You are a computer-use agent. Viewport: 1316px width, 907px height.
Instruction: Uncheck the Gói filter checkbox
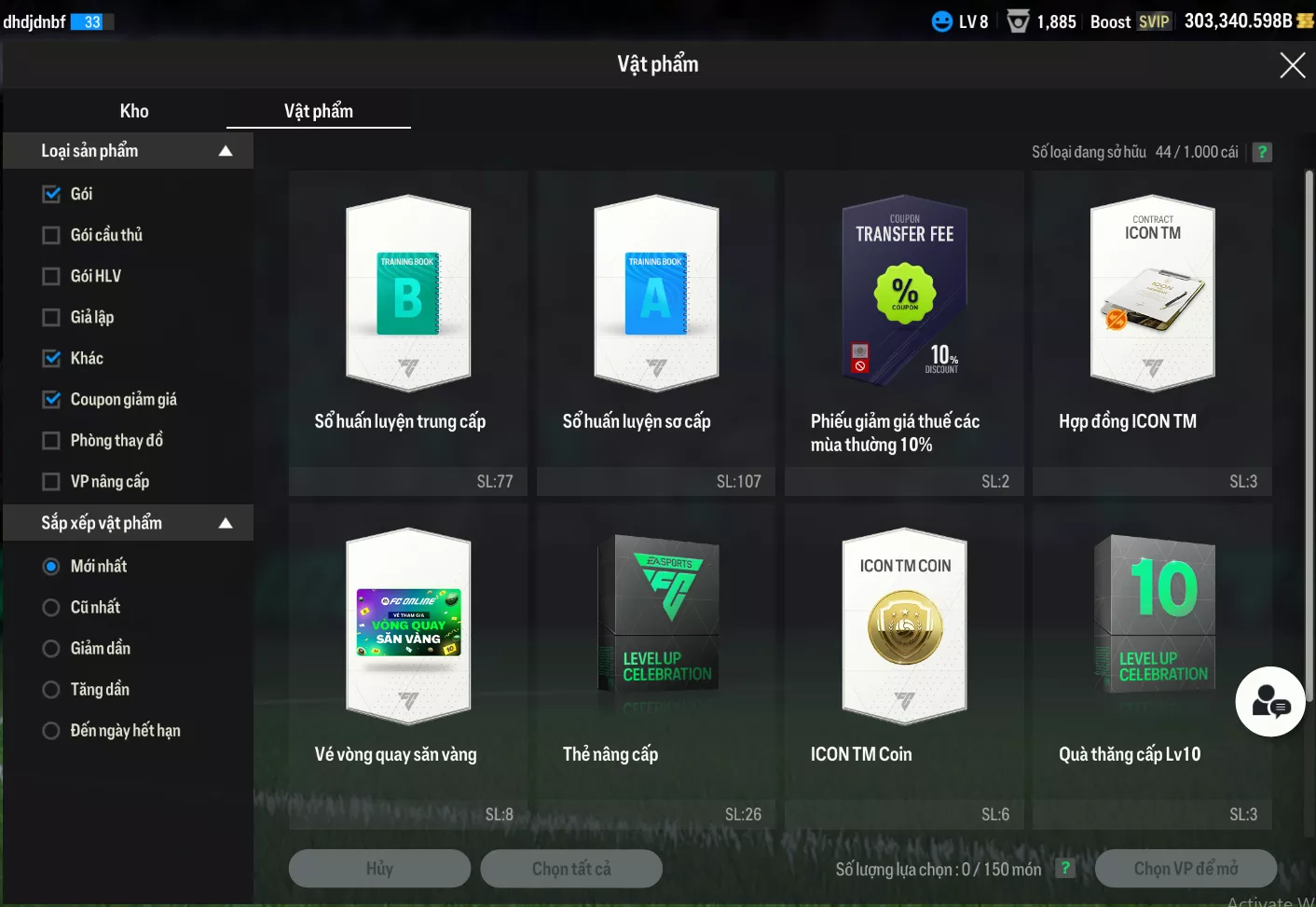[x=52, y=194]
